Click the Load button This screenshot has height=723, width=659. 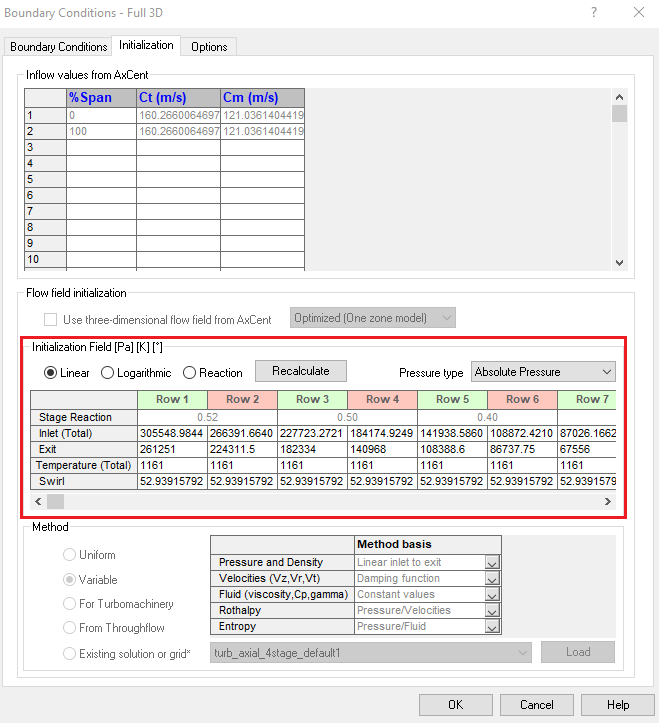(578, 652)
